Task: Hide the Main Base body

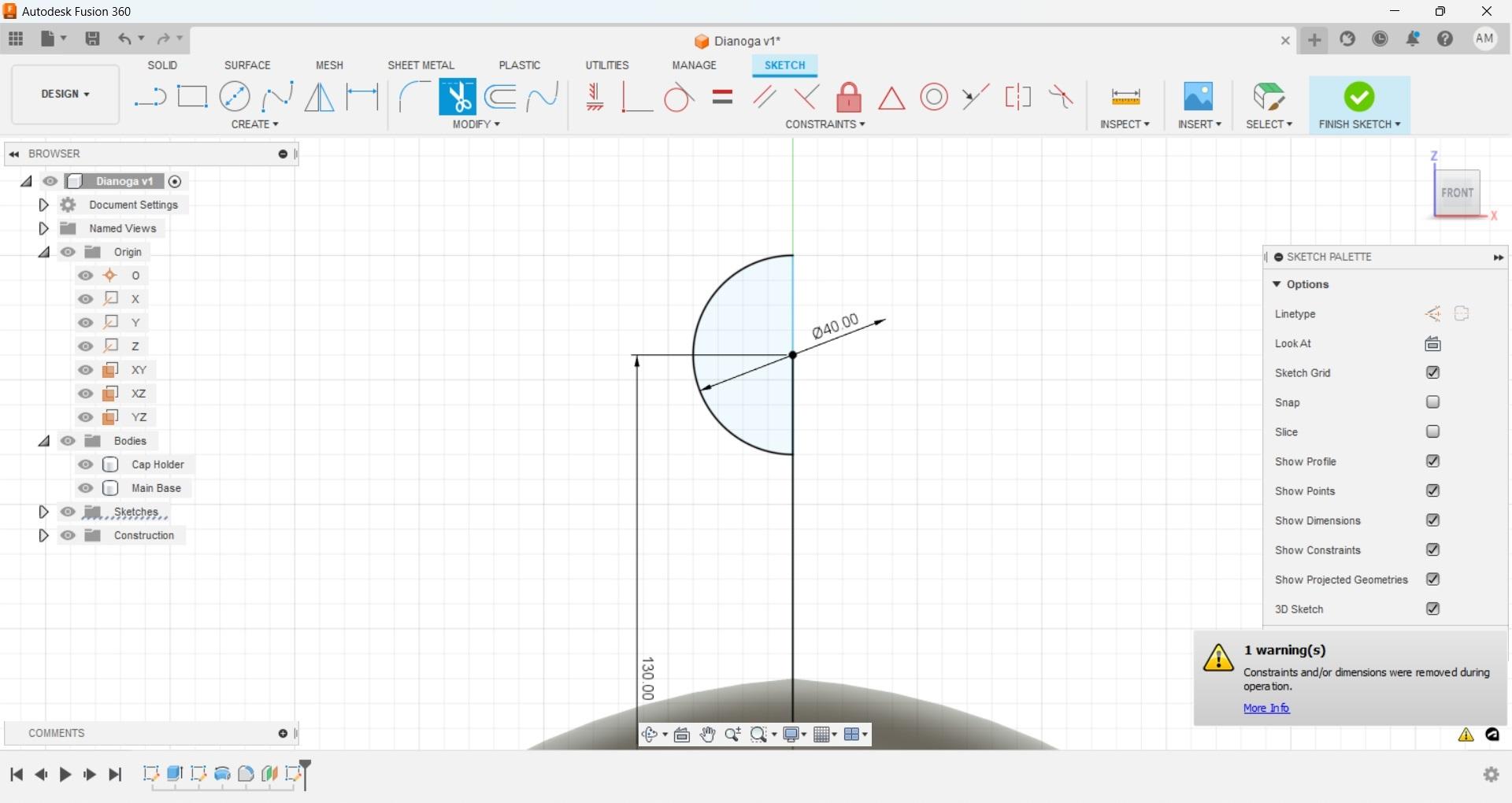Action: tap(86, 488)
